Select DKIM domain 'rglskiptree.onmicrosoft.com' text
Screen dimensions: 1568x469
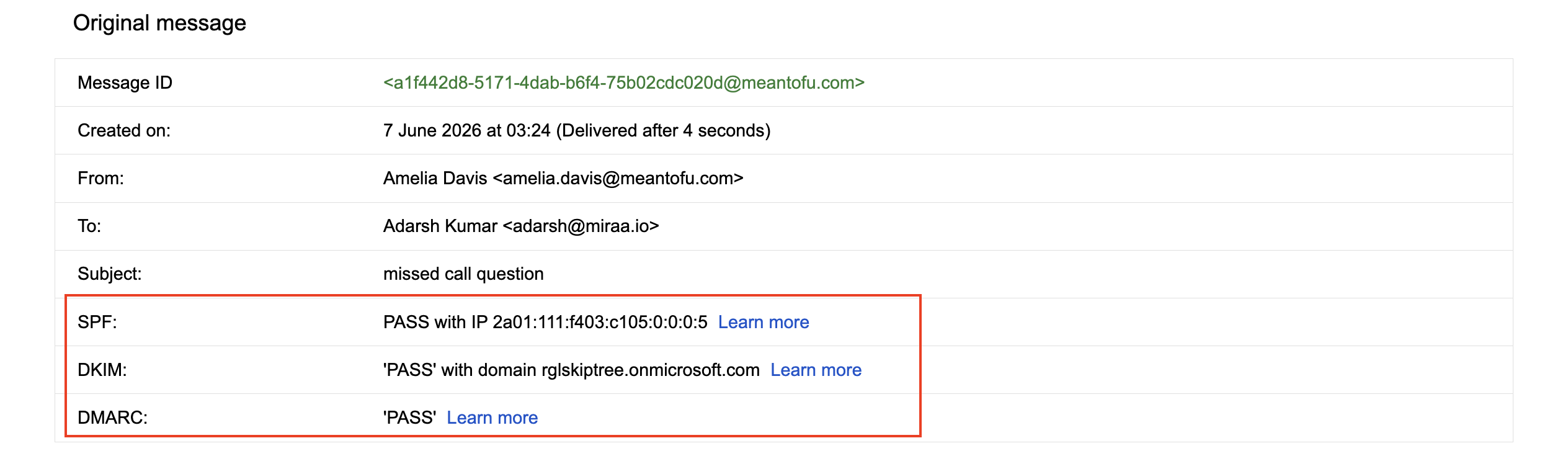tap(651, 370)
